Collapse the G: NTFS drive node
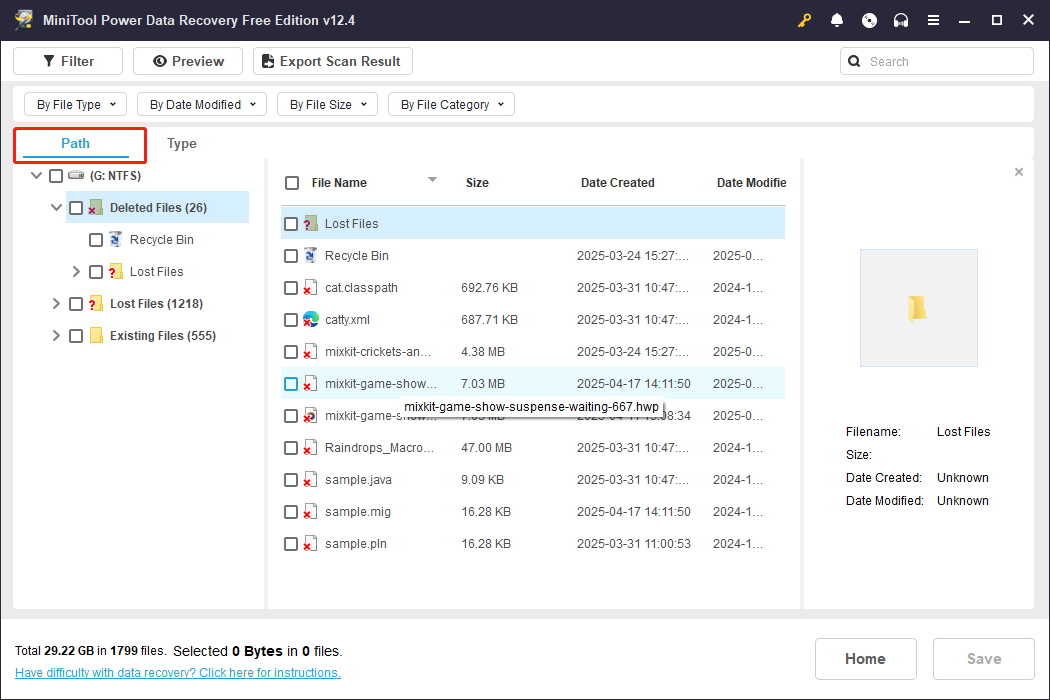This screenshot has width=1050, height=700. (x=36, y=176)
